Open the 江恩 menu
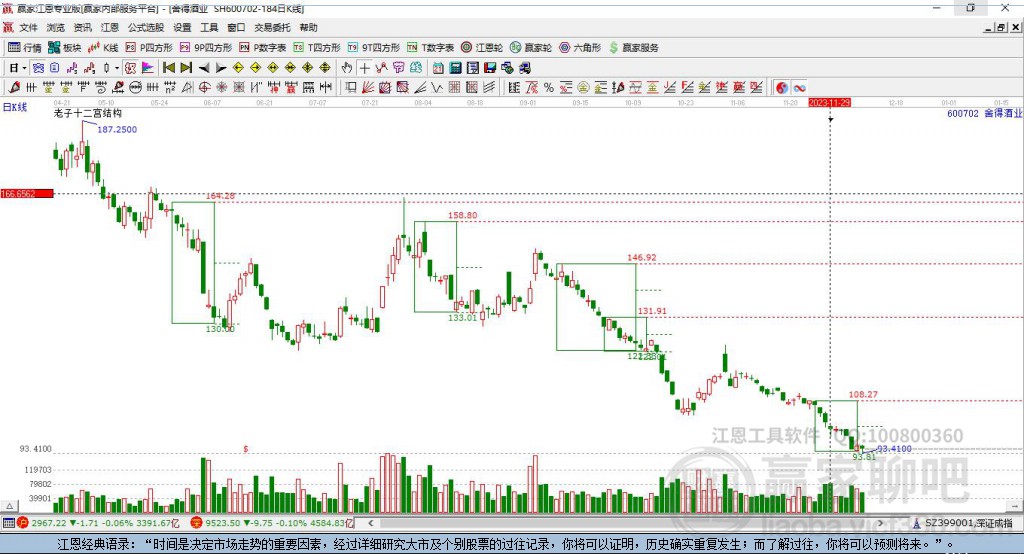This screenshot has height=554, width=1024. pyautogui.click(x=110, y=27)
